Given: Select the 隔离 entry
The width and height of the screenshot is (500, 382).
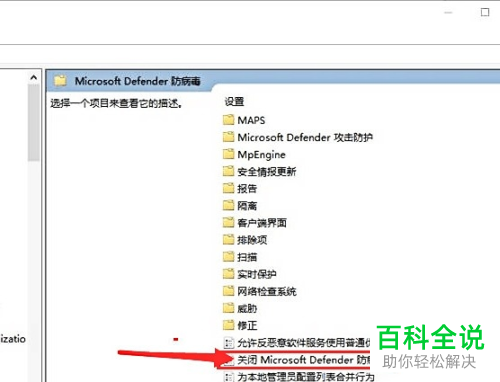Looking at the screenshot, I should click(247, 206).
